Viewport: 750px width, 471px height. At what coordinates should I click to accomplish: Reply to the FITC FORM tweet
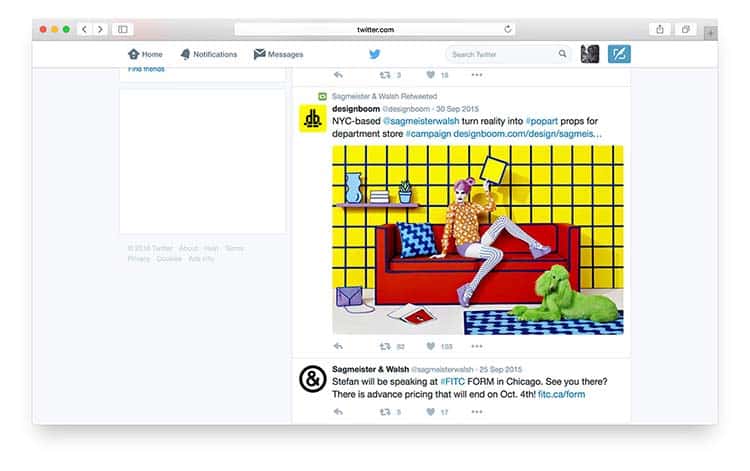click(338, 411)
